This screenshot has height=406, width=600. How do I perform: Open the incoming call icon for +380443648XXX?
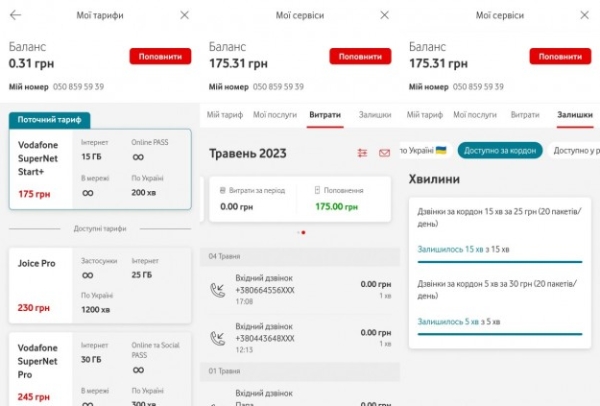click(x=218, y=338)
